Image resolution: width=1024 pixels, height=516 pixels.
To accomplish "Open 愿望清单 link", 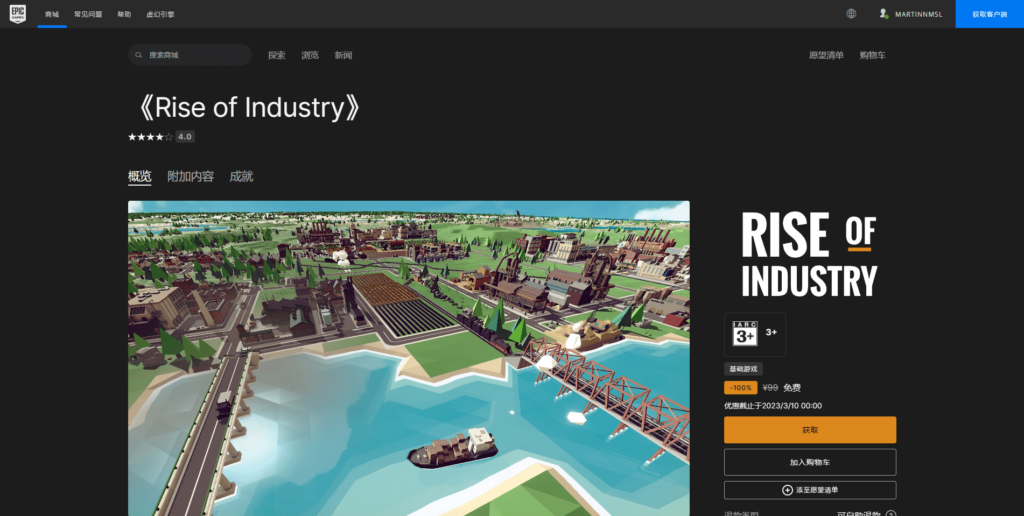I will point(826,56).
